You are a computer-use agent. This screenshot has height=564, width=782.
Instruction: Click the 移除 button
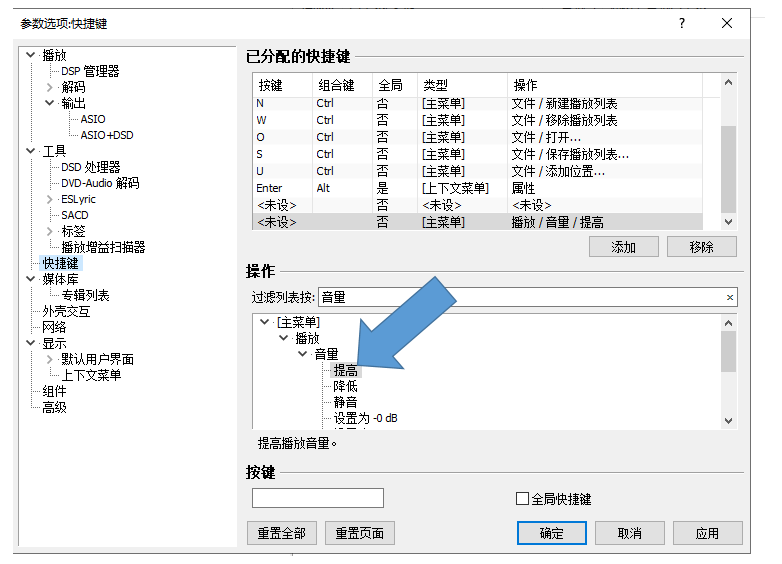(x=701, y=247)
